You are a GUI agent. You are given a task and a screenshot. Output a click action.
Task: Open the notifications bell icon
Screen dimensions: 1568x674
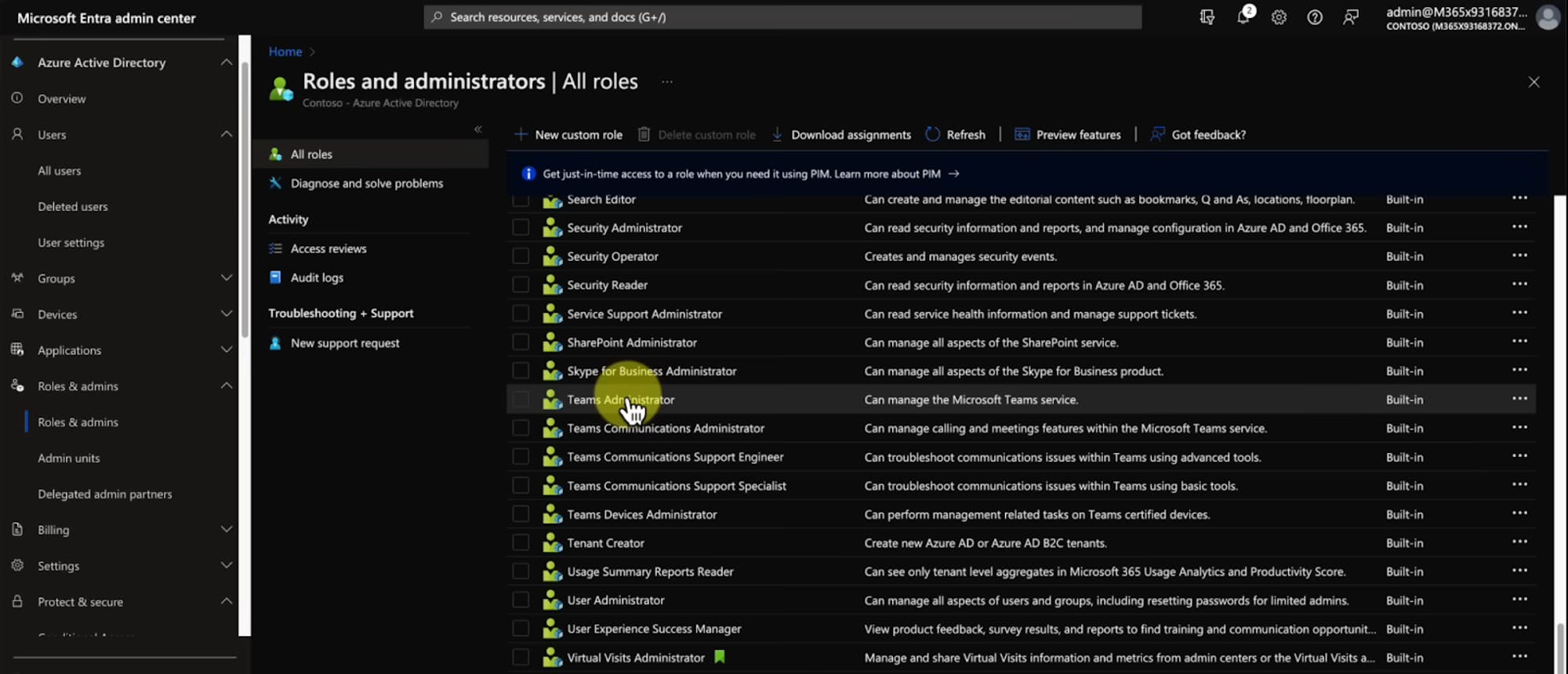tap(1243, 17)
